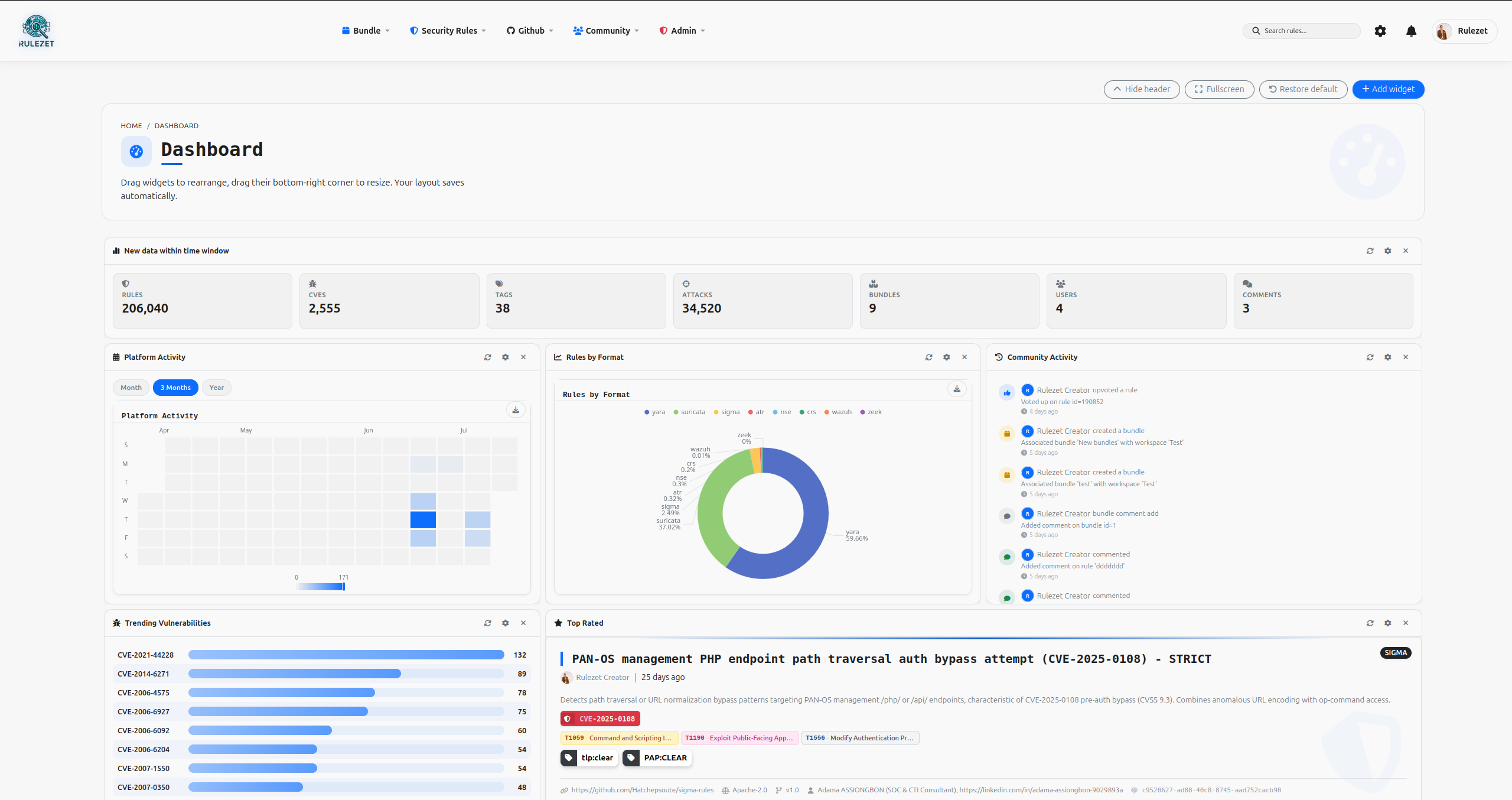Click the activity heatmap color scale slider
The image size is (1512, 800).
coord(321,587)
